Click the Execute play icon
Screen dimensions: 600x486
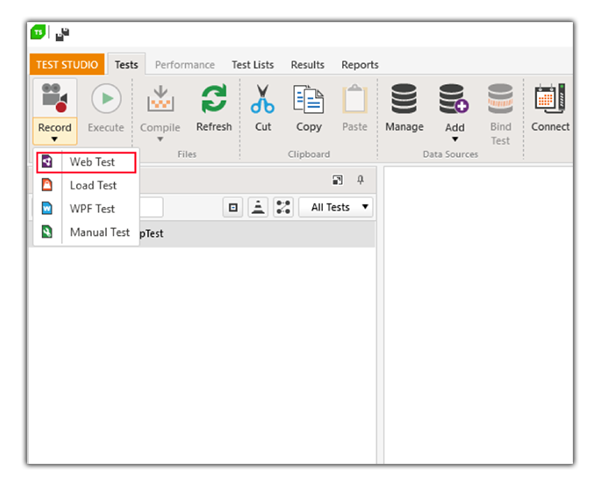[x=106, y=98]
